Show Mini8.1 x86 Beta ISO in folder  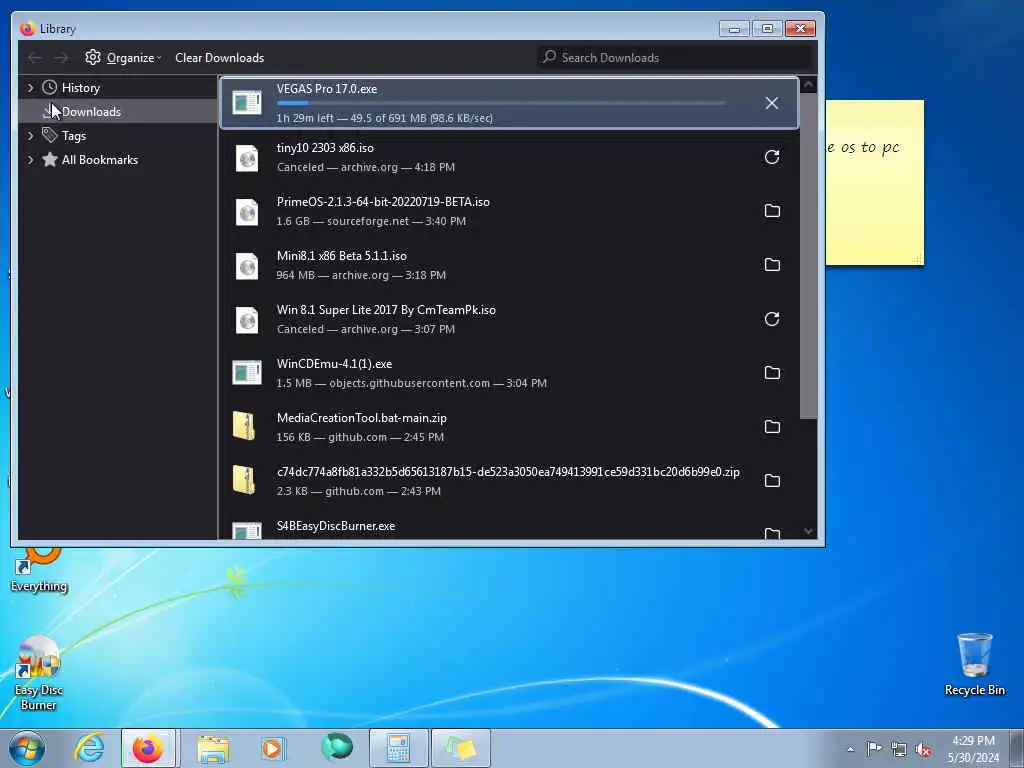pyautogui.click(x=772, y=264)
